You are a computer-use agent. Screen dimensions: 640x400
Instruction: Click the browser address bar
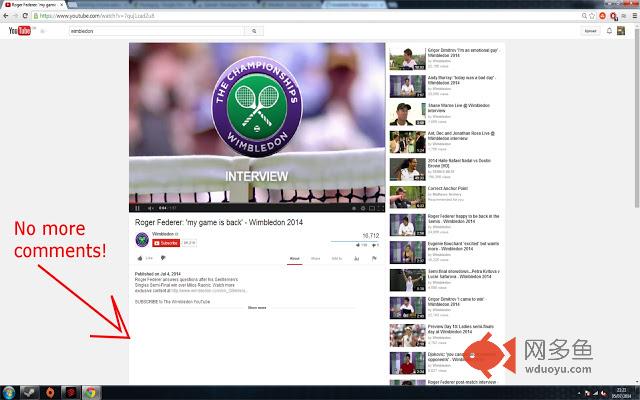(306, 16)
